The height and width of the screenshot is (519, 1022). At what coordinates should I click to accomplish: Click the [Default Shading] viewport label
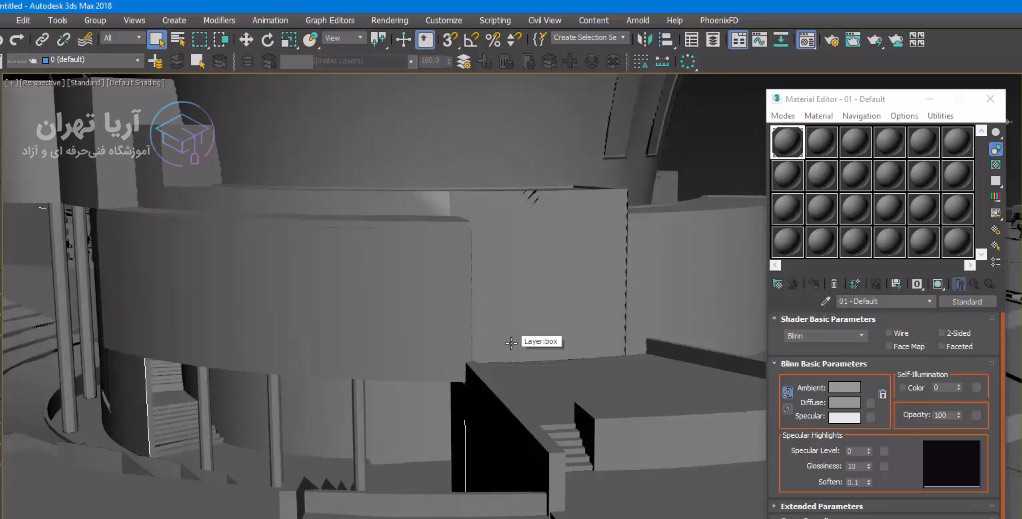pos(135,83)
